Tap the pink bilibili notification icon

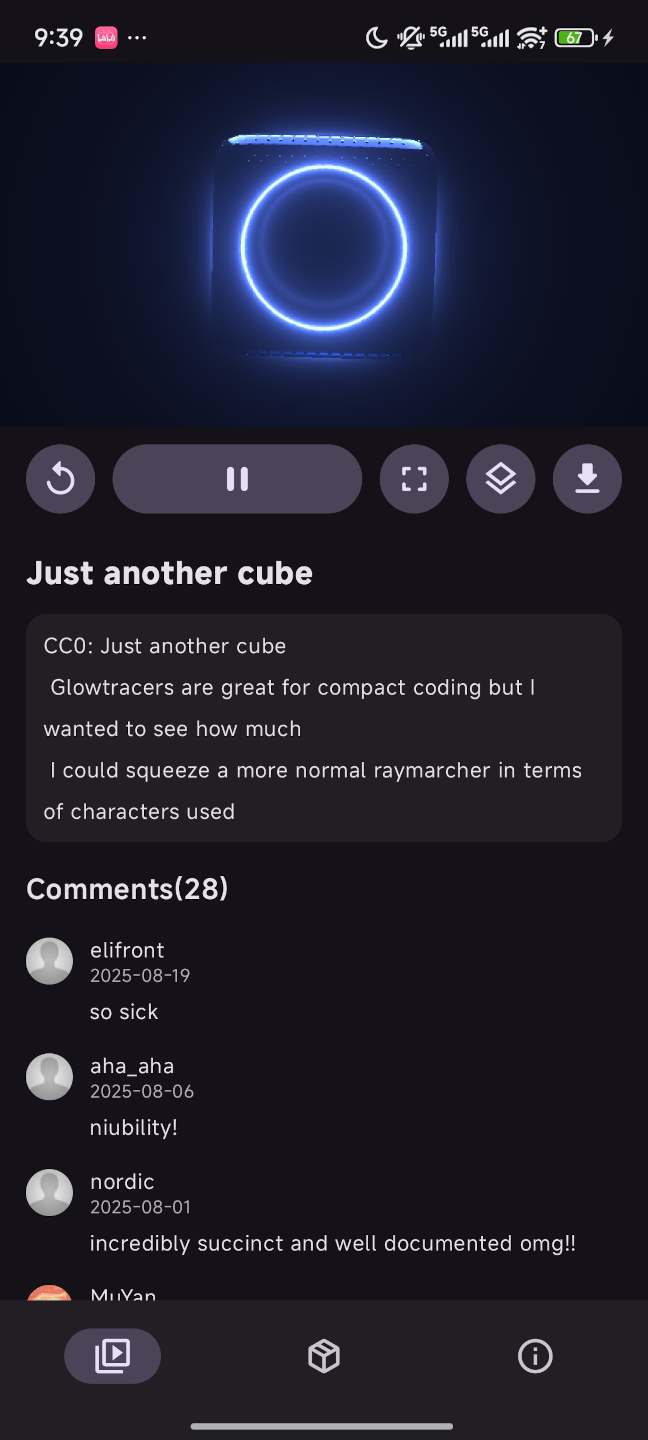[106, 38]
